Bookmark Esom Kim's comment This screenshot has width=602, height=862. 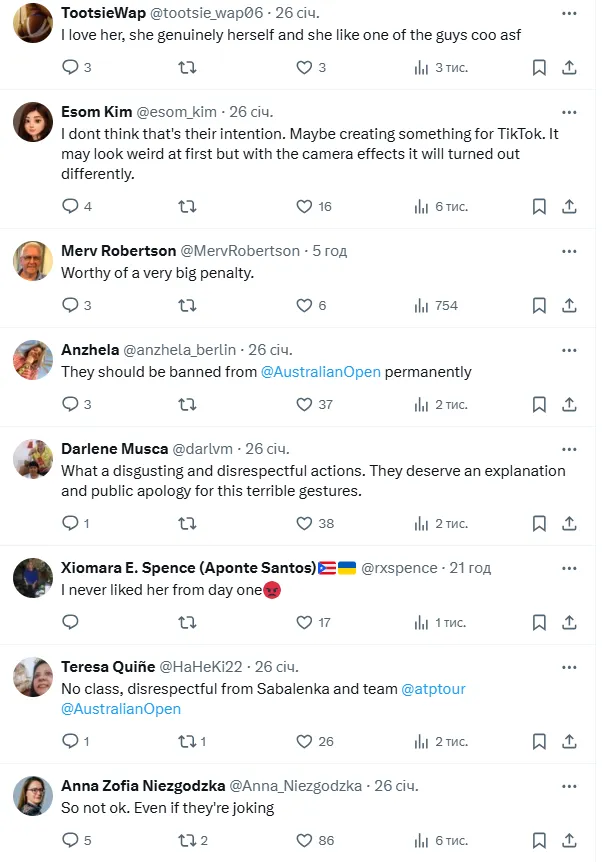click(x=539, y=206)
